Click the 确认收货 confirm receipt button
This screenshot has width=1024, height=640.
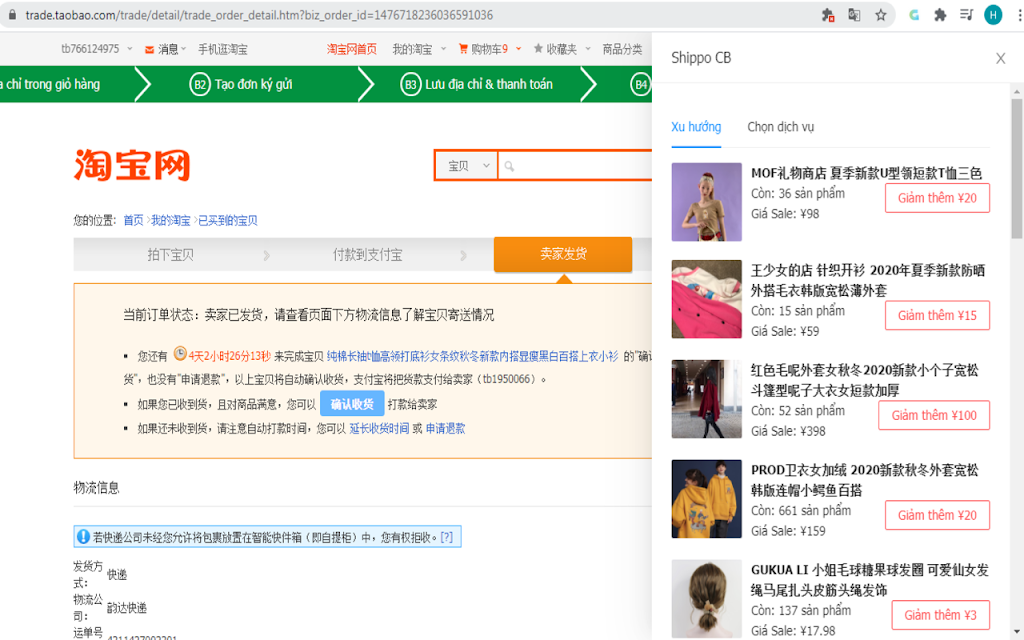tap(352, 404)
